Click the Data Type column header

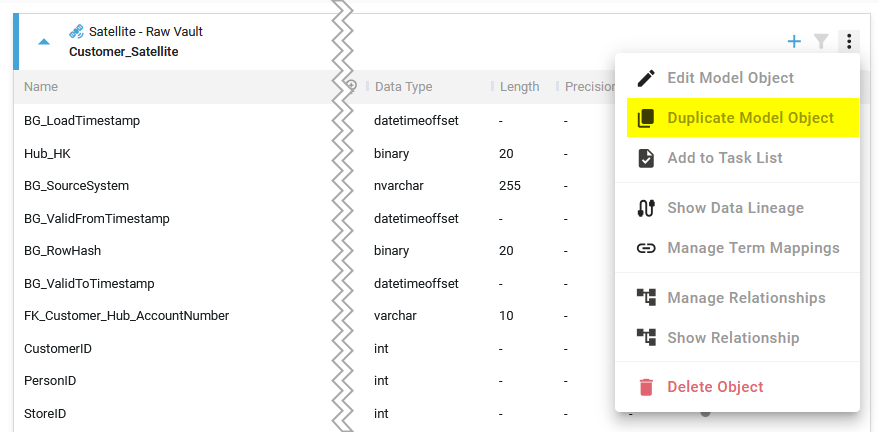pyautogui.click(x=403, y=87)
